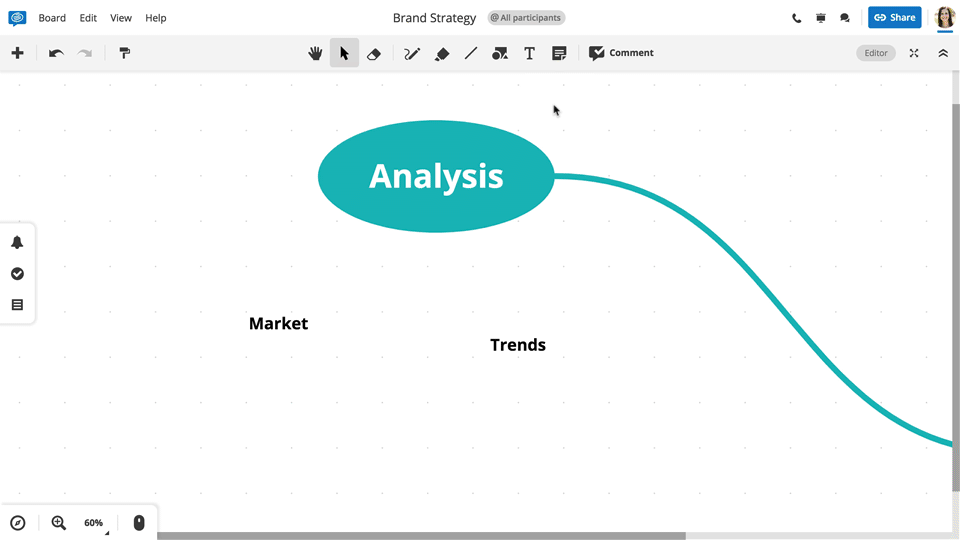Viewport: 960px width, 540px height.
Task: Open the View menu
Action: pyautogui.click(x=121, y=18)
